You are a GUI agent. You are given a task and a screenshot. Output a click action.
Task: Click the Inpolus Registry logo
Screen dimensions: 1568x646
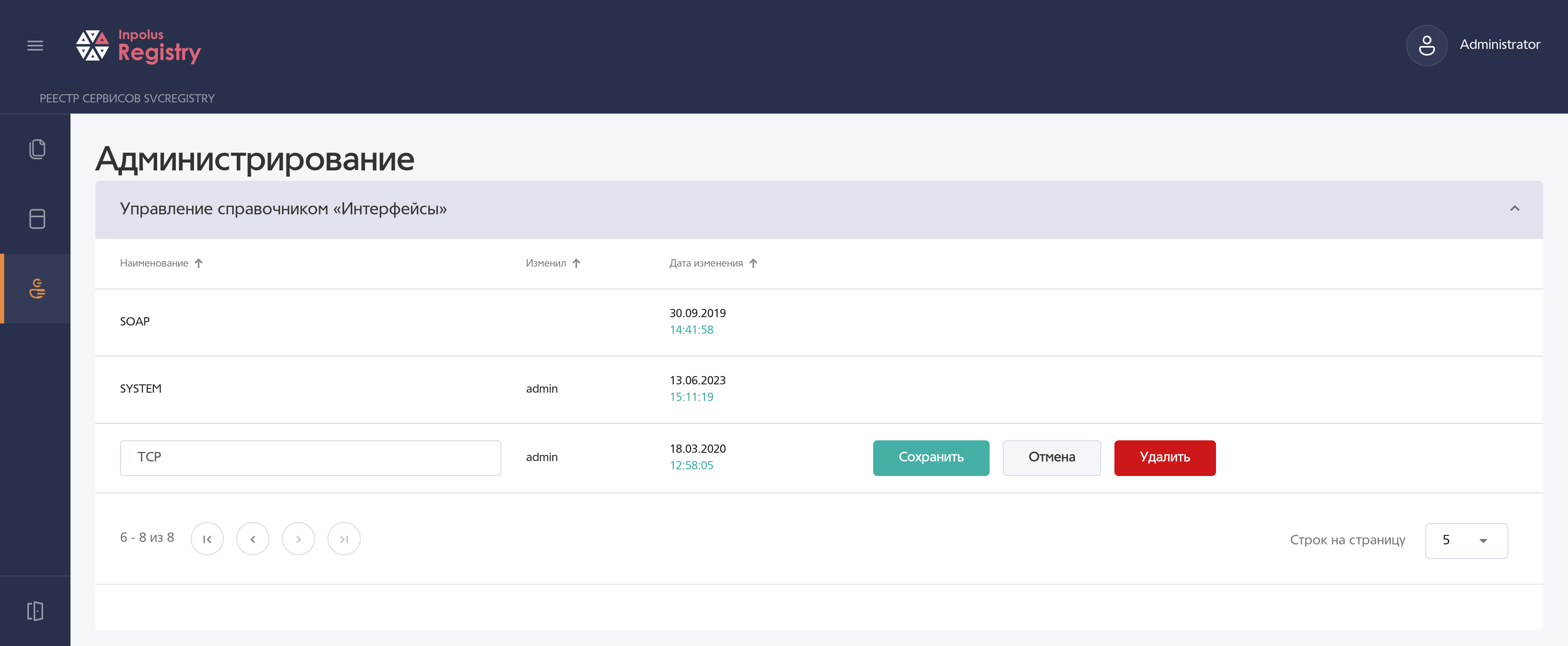pos(138,46)
